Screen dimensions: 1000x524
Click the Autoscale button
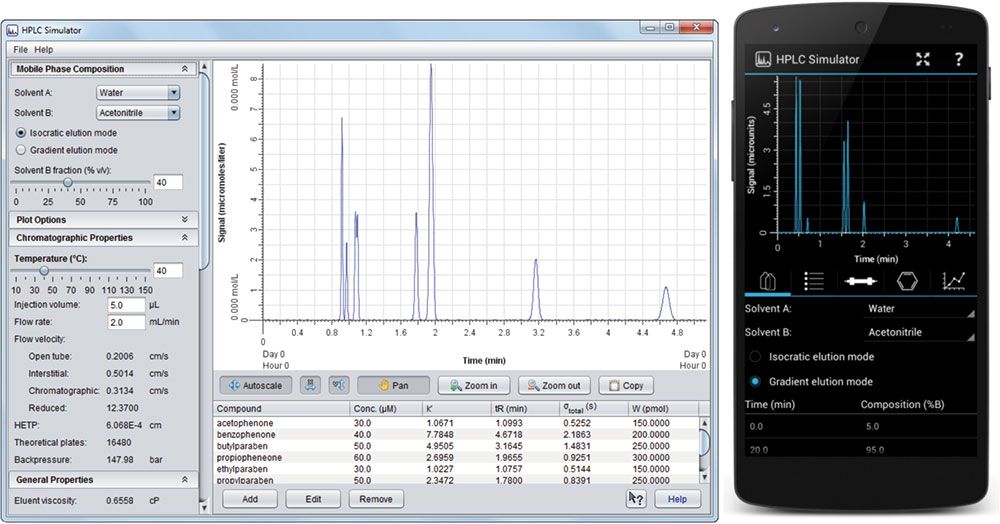[256, 385]
